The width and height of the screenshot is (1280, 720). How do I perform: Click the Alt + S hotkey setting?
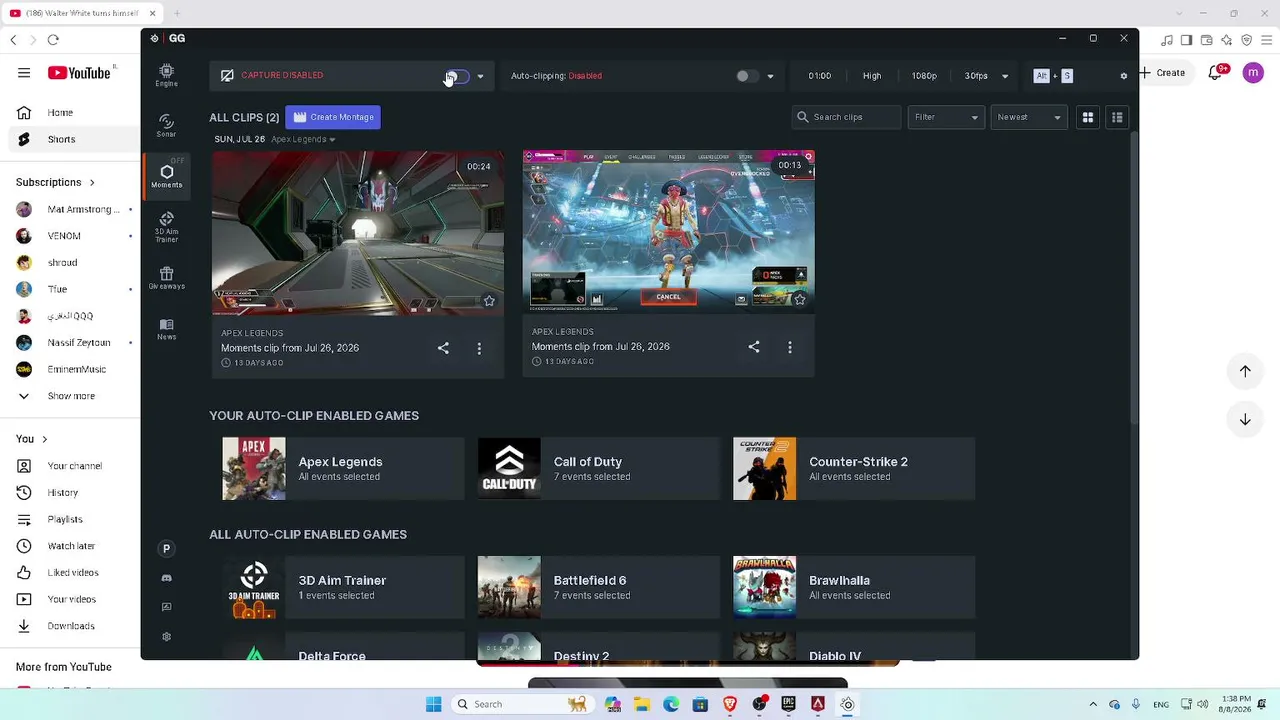pos(1053,76)
